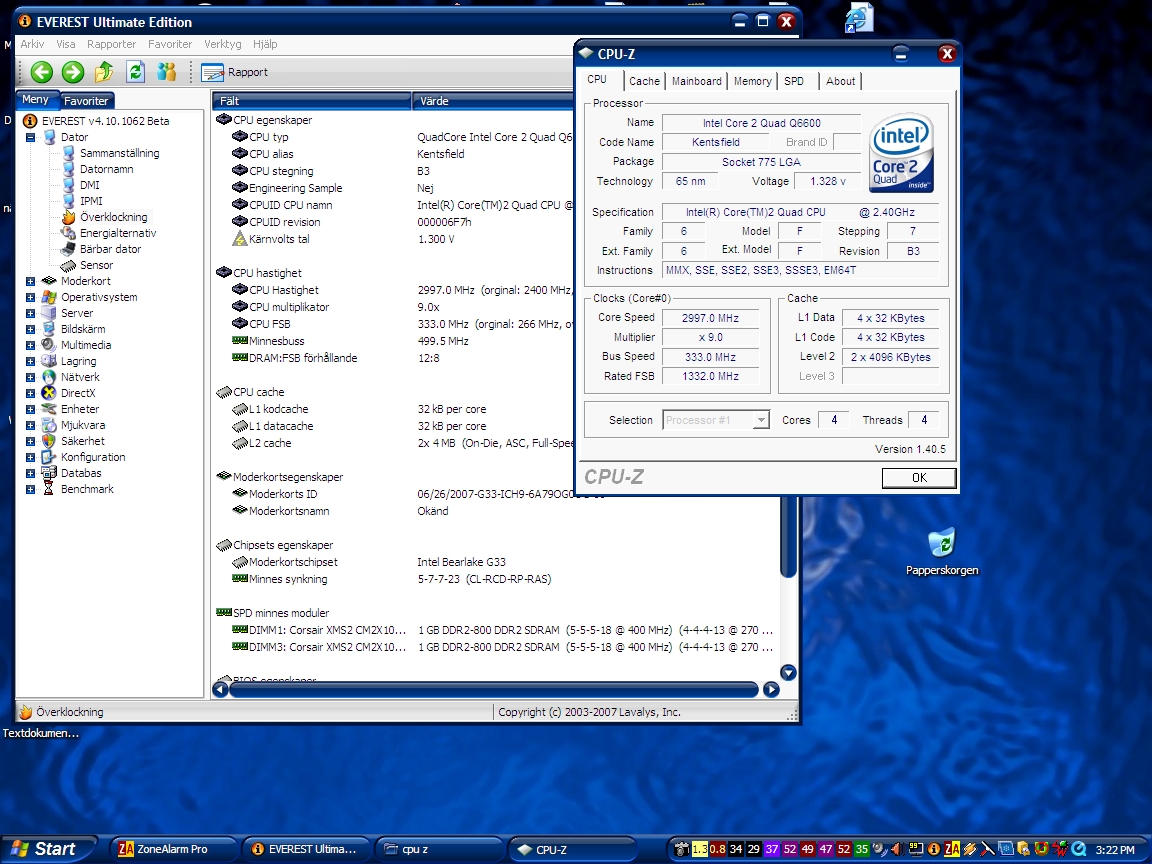Switch to ZoneAlarm Pro taskbar button
1152x864 pixels.
tap(173, 849)
